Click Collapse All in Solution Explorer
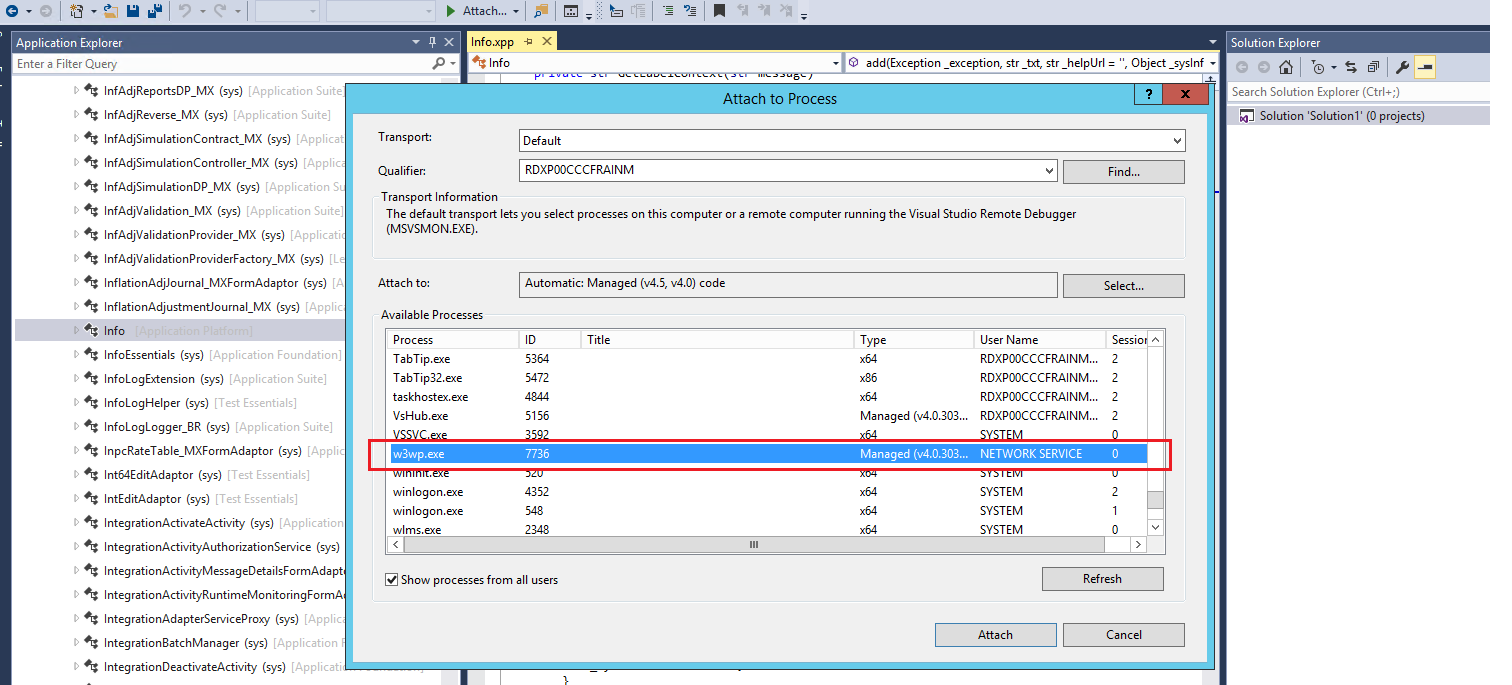The width and height of the screenshot is (1512, 685). [x=1373, y=67]
